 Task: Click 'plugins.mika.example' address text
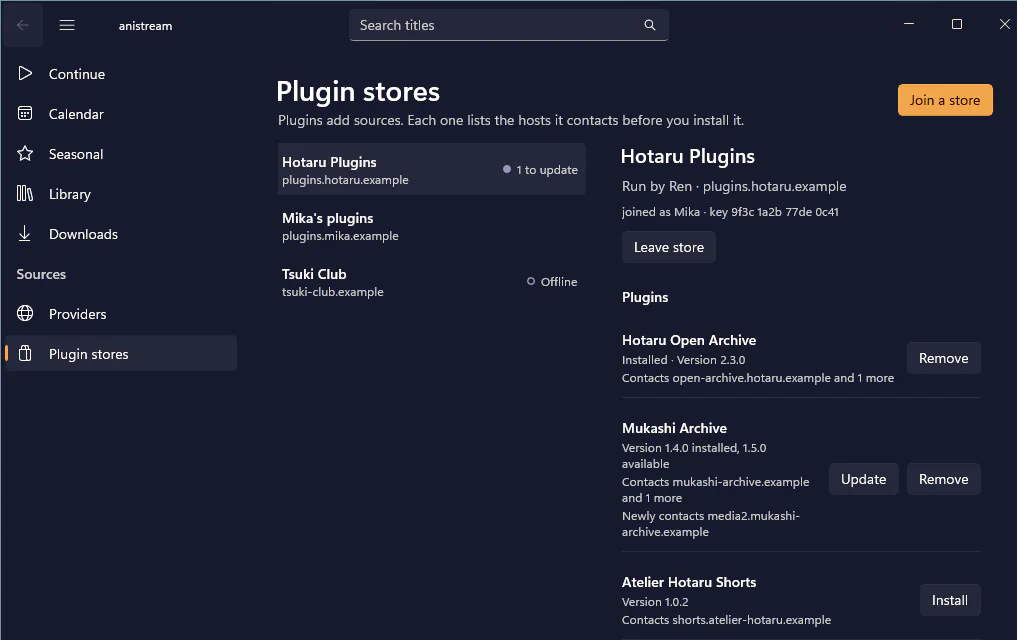click(340, 236)
